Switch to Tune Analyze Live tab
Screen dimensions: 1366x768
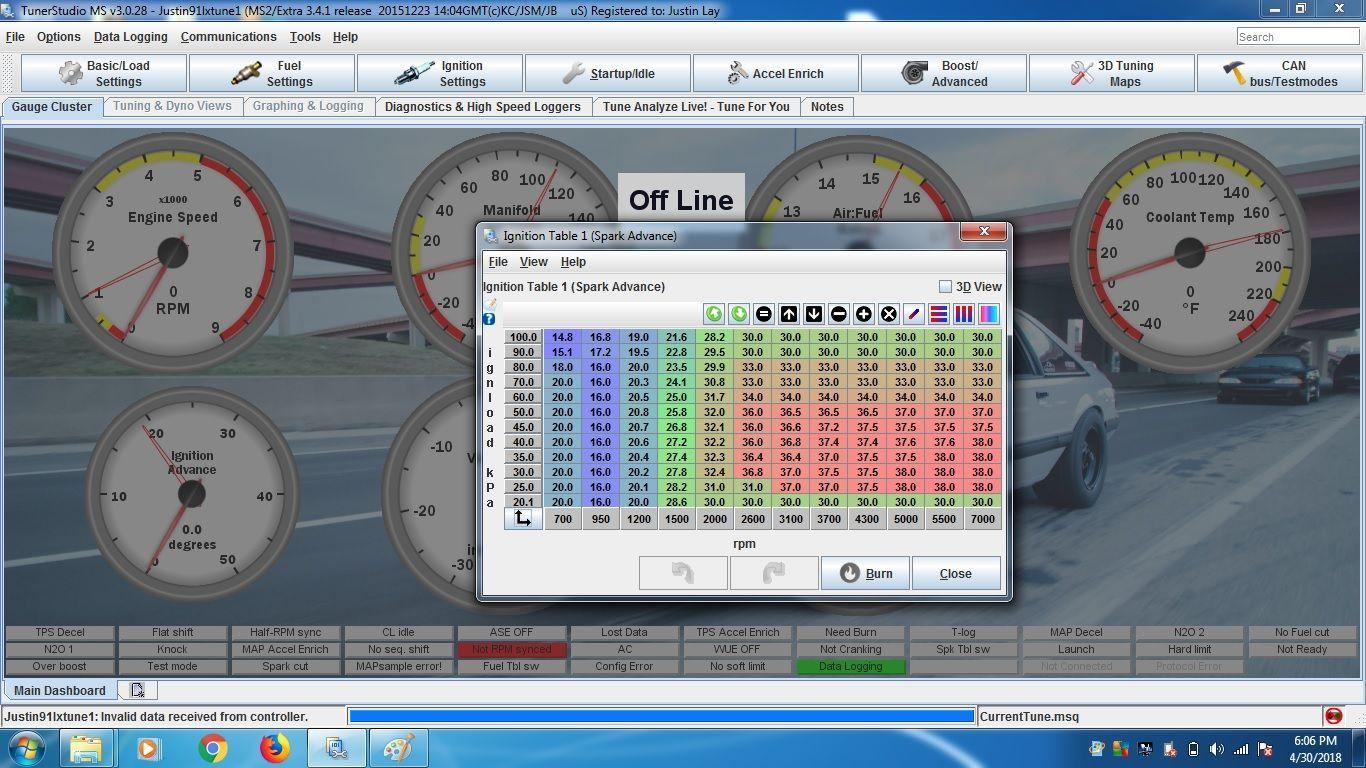click(x=696, y=106)
